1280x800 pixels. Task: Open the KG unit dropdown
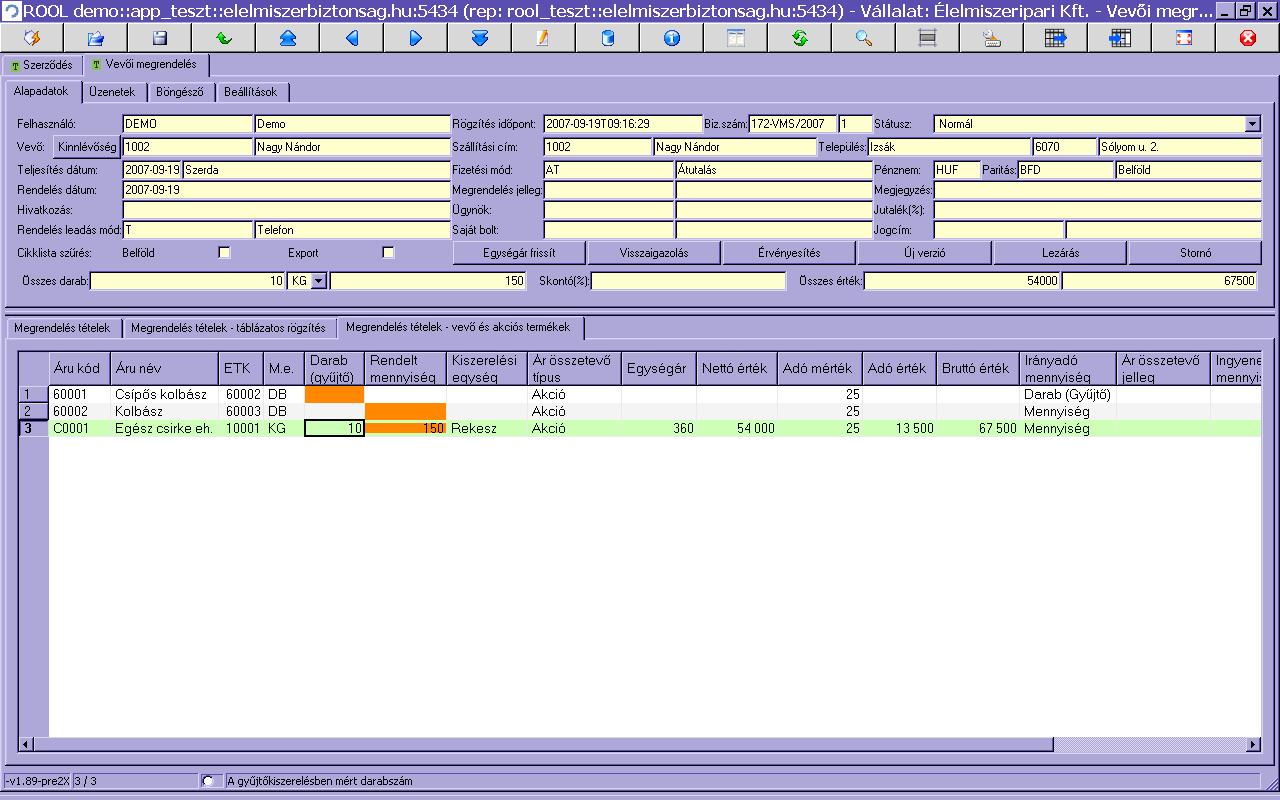pyautogui.click(x=319, y=282)
